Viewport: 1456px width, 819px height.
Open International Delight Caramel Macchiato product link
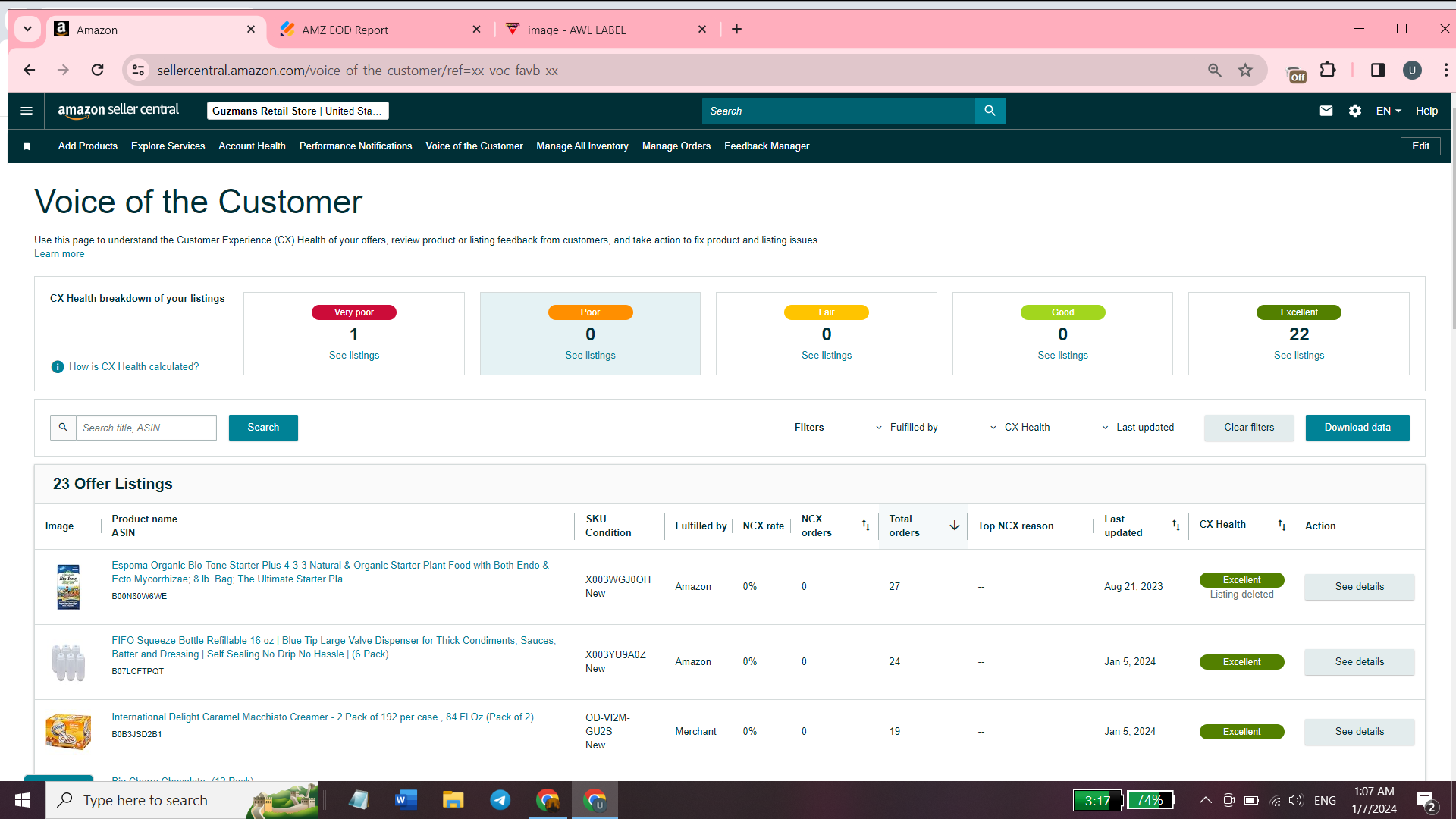click(322, 717)
